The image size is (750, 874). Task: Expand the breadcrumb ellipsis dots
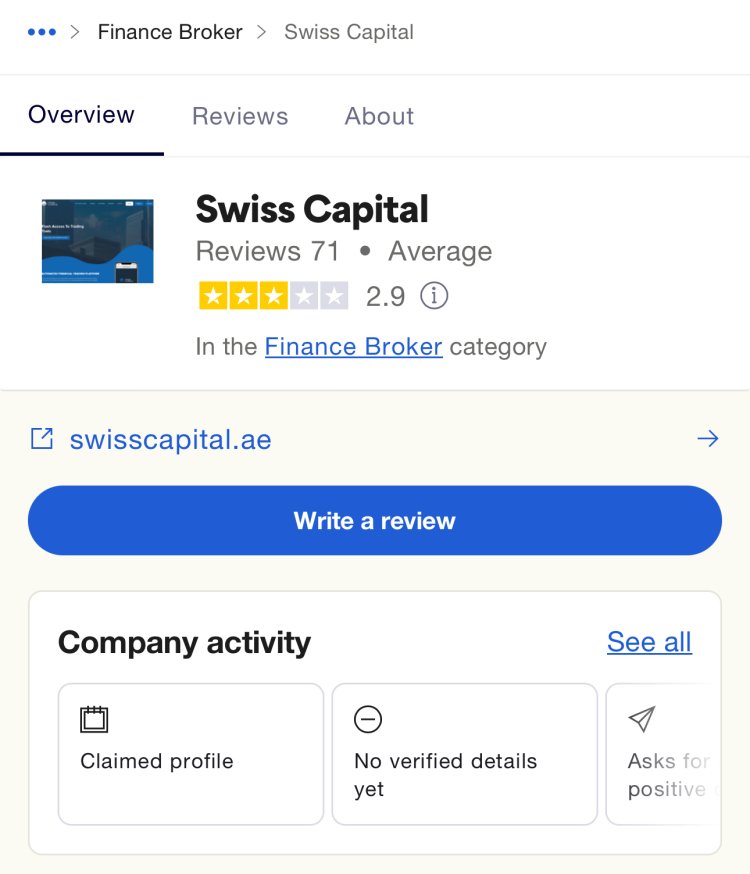click(42, 32)
